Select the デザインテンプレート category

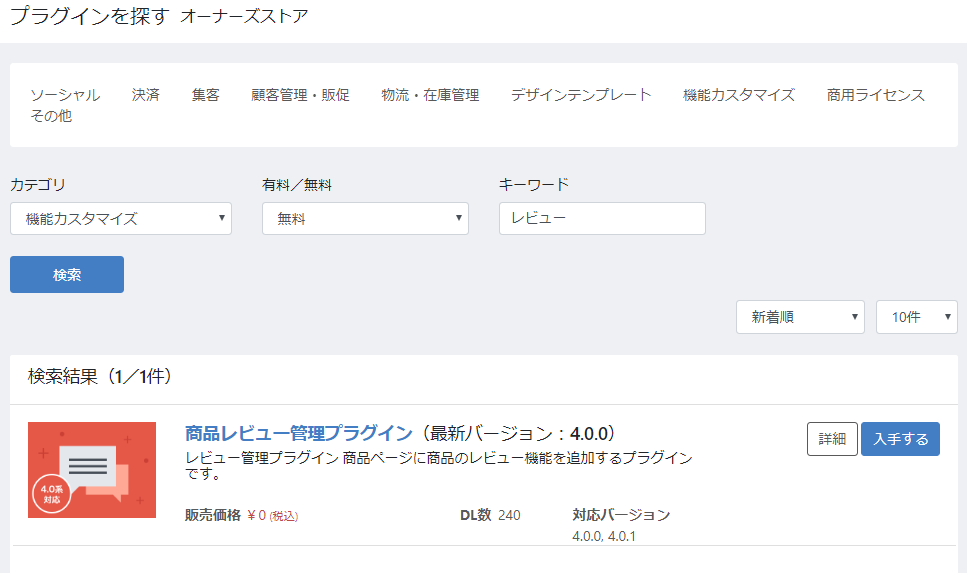click(x=581, y=95)
